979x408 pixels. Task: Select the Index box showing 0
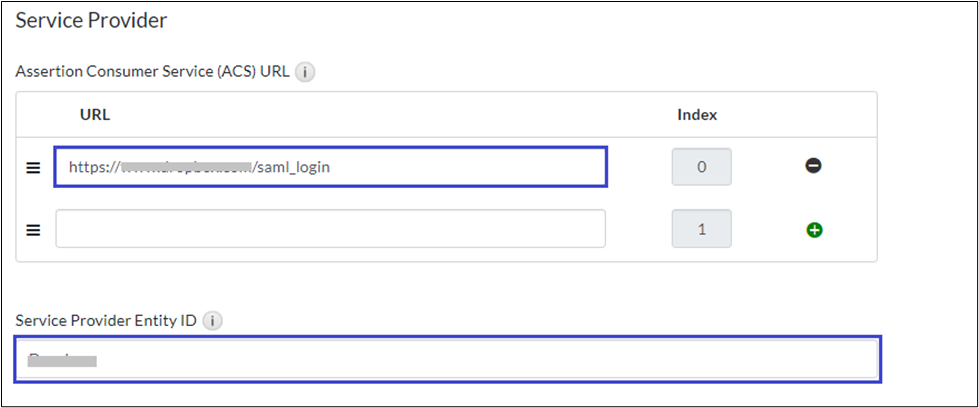click(x=701, y=167)
